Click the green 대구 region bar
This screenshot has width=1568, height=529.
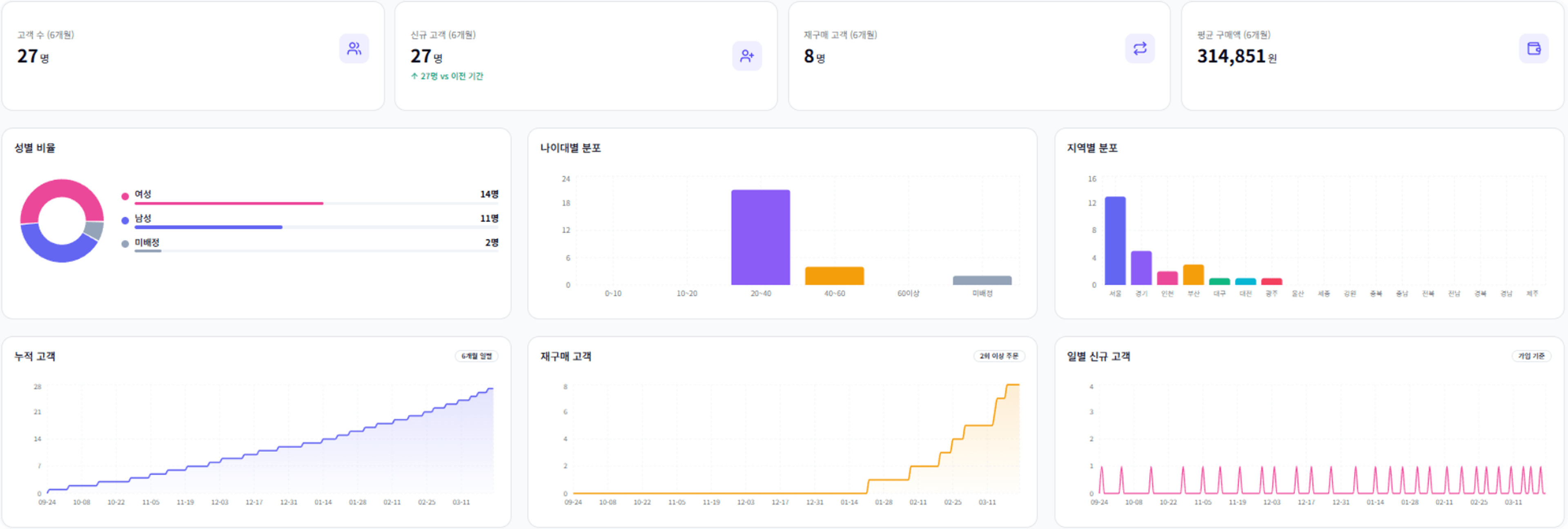(x=1219, y=282)
